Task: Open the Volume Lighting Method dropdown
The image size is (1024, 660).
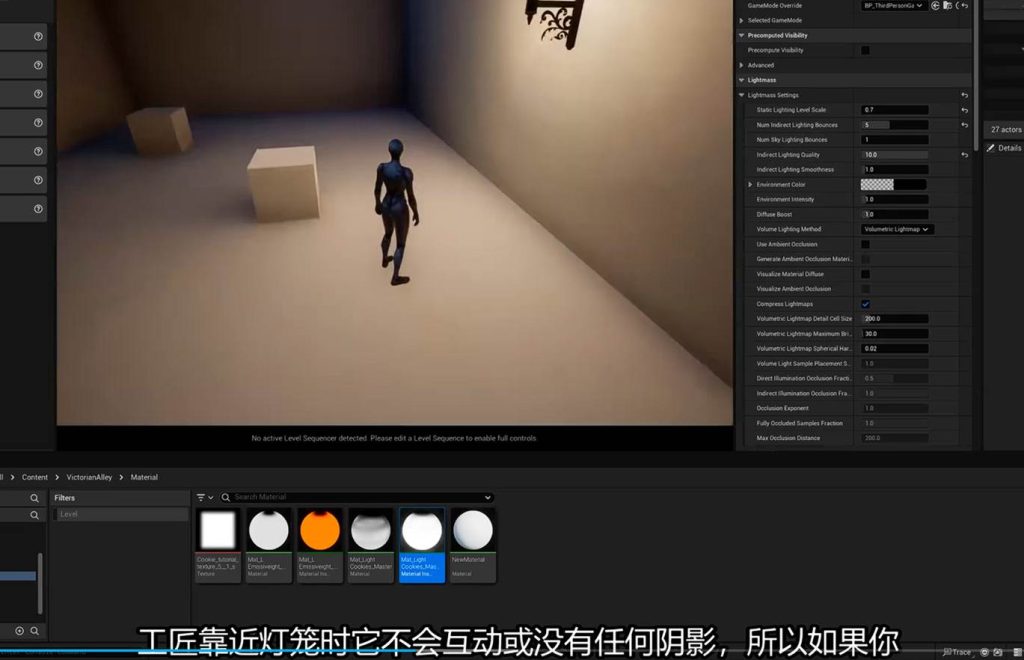Action: [896, 229]
